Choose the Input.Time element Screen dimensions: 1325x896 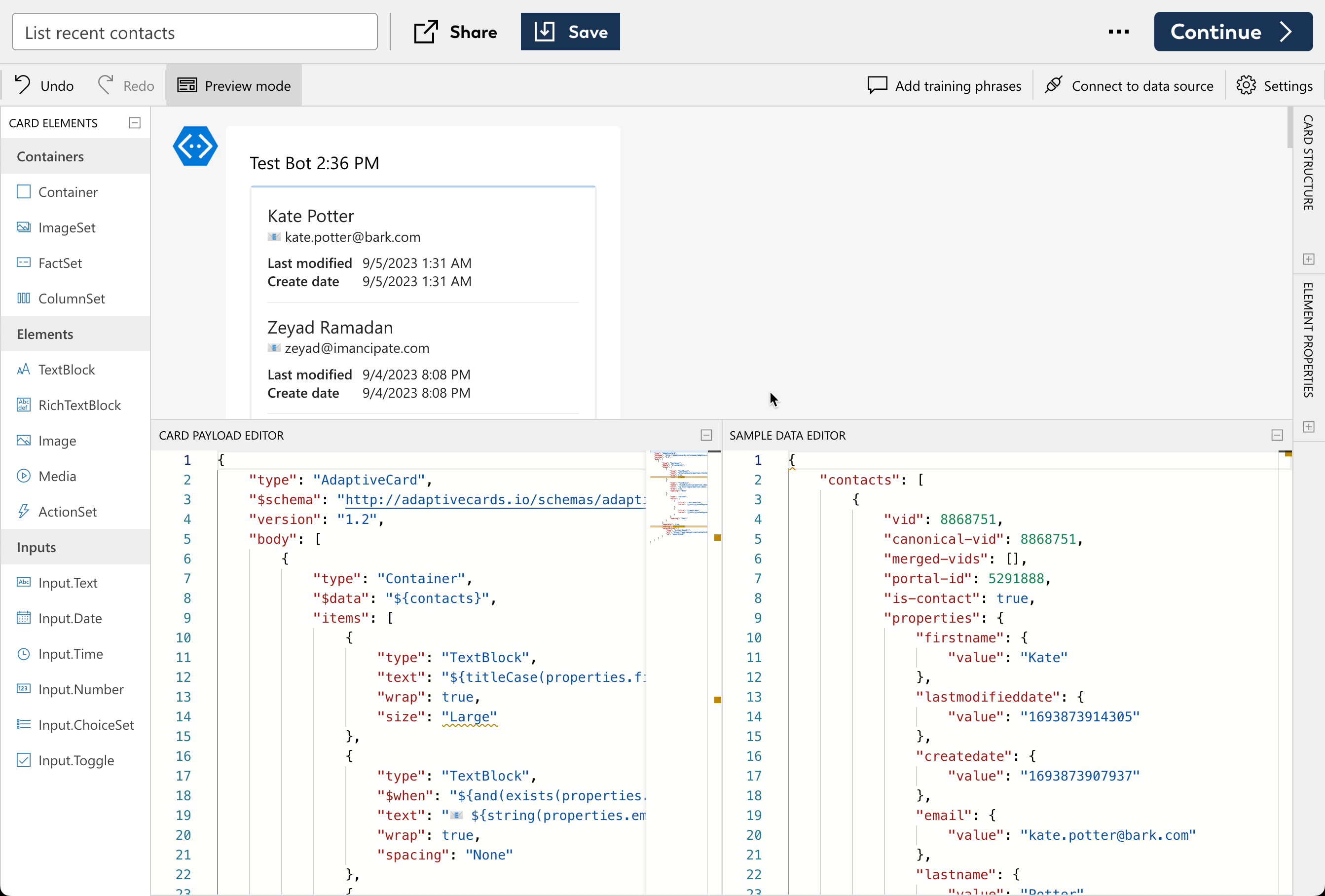(75, 654)
